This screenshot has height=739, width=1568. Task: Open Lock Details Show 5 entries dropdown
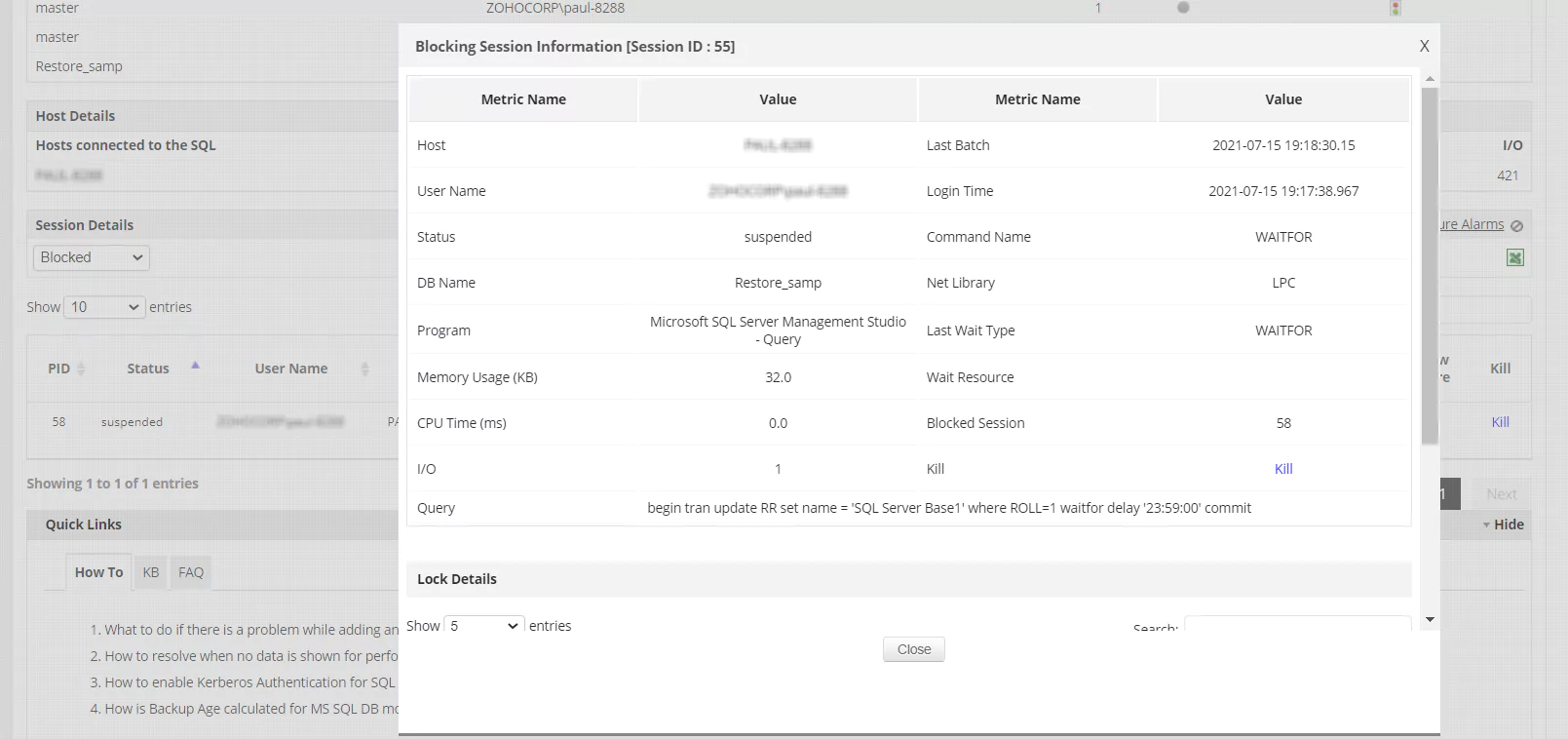pos(484,626)
